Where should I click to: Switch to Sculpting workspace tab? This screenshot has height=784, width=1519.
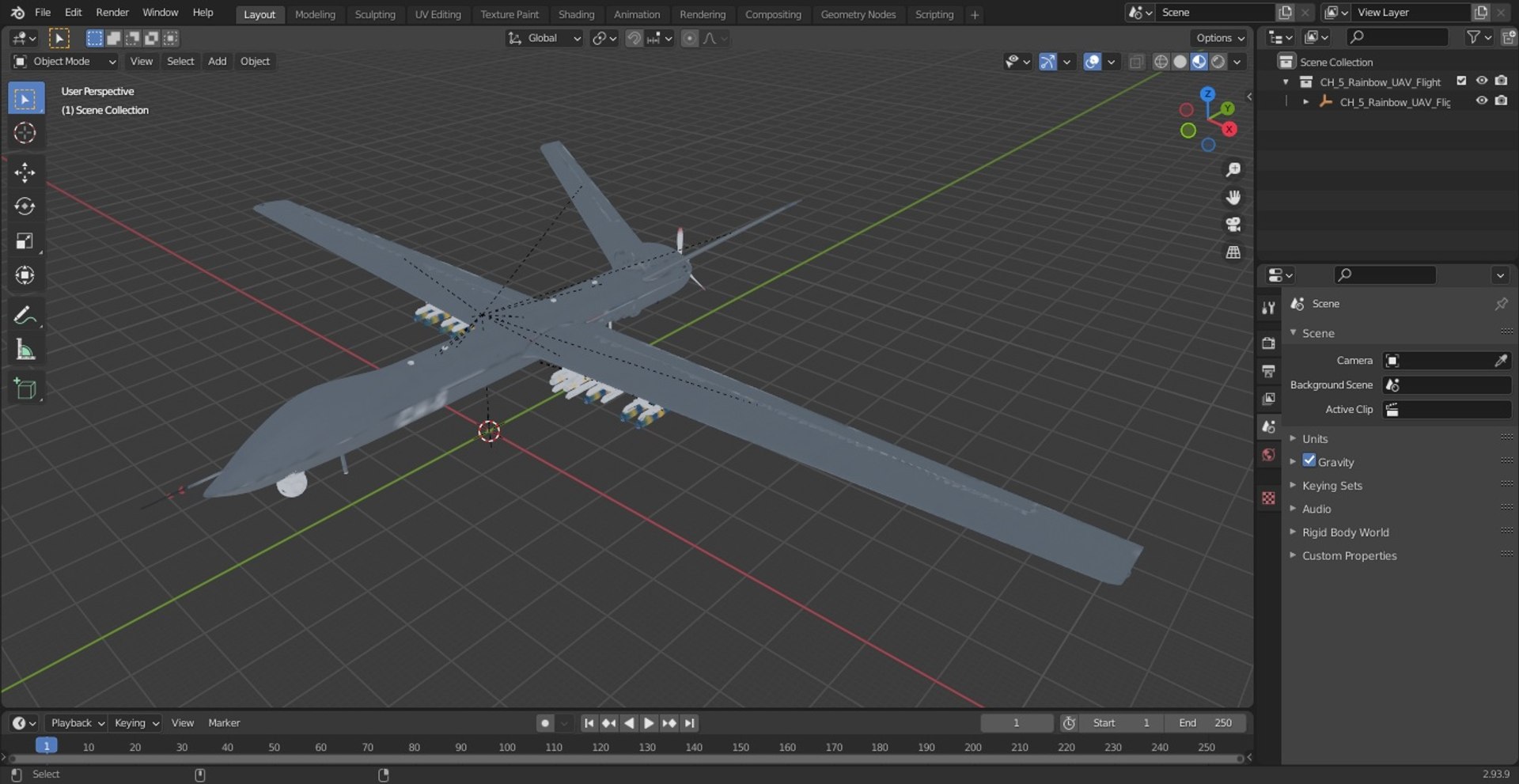coord(375,14)
